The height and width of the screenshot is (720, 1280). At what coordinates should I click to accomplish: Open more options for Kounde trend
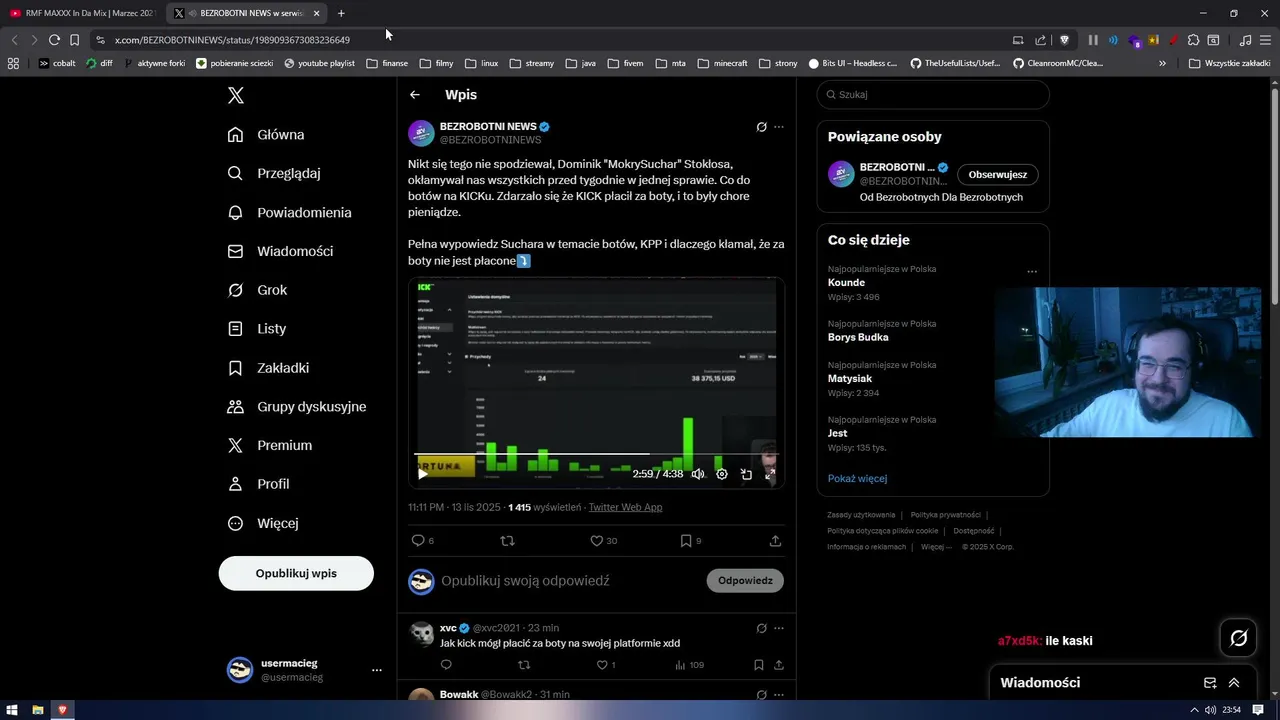point(1032,272)
